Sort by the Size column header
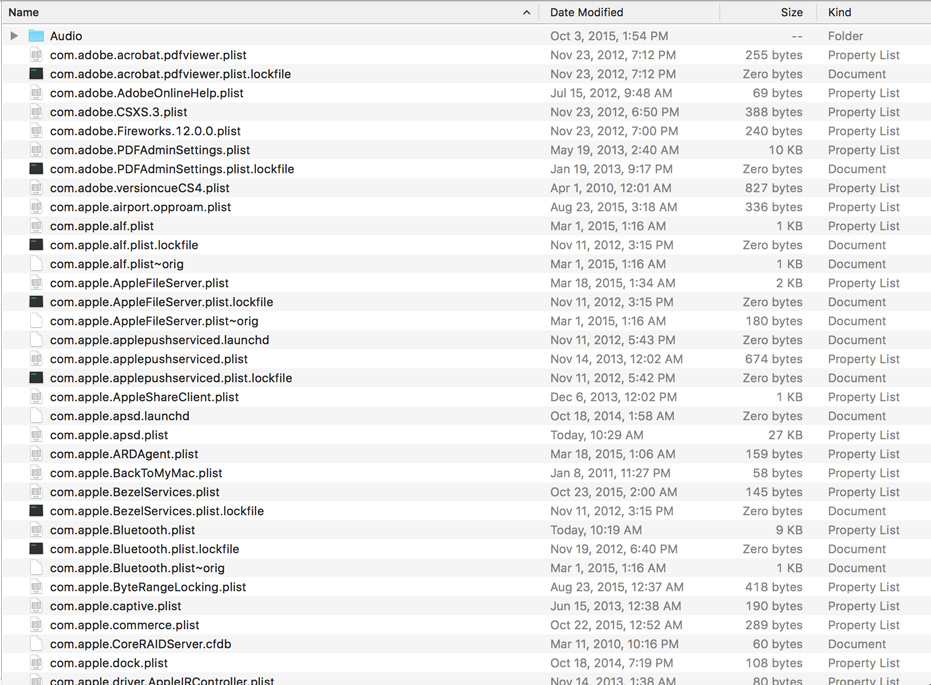Image resolution: width=931 pixels, height=685 pixels. click(x=791, y=12)
